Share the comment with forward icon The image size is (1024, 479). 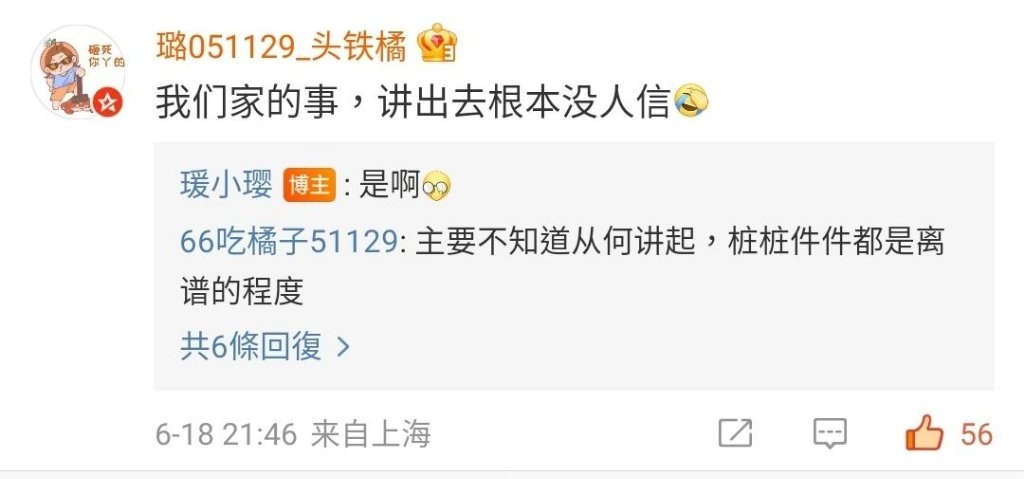pos(735,433)
